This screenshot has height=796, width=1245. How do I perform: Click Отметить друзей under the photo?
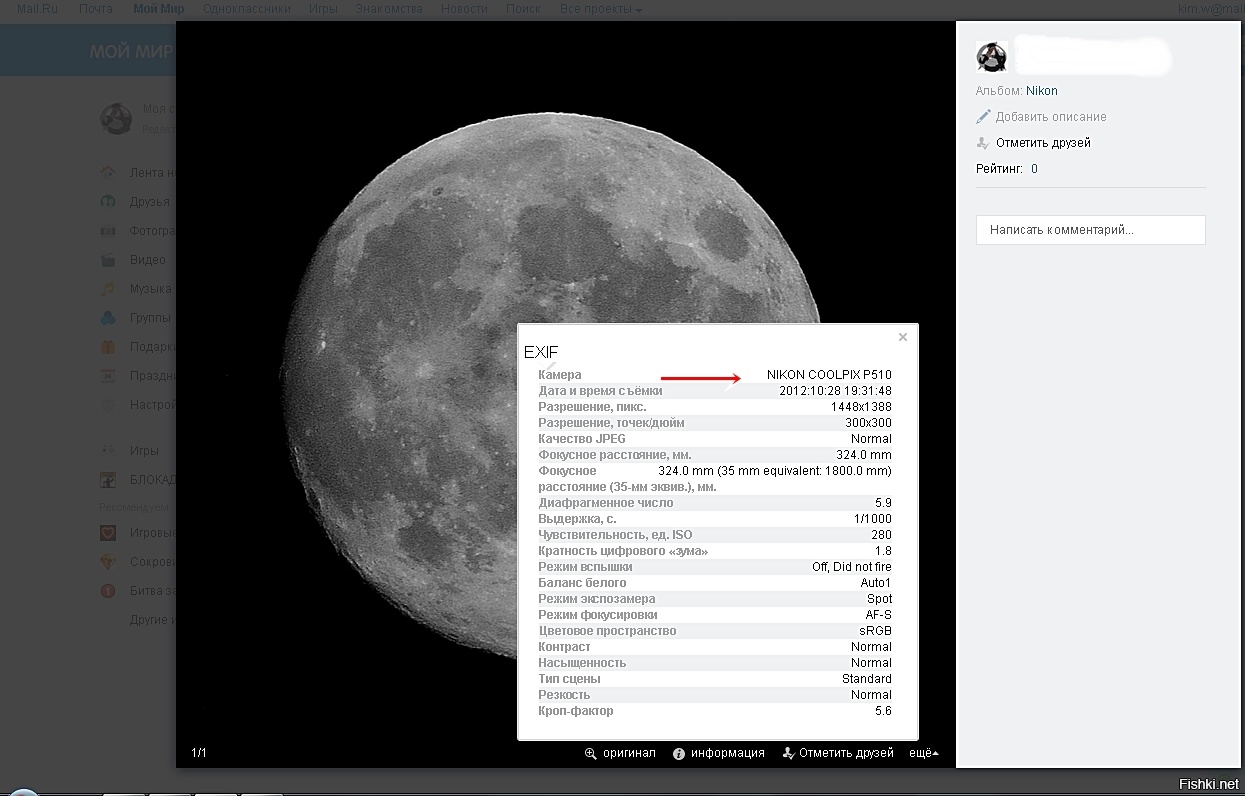846,753
